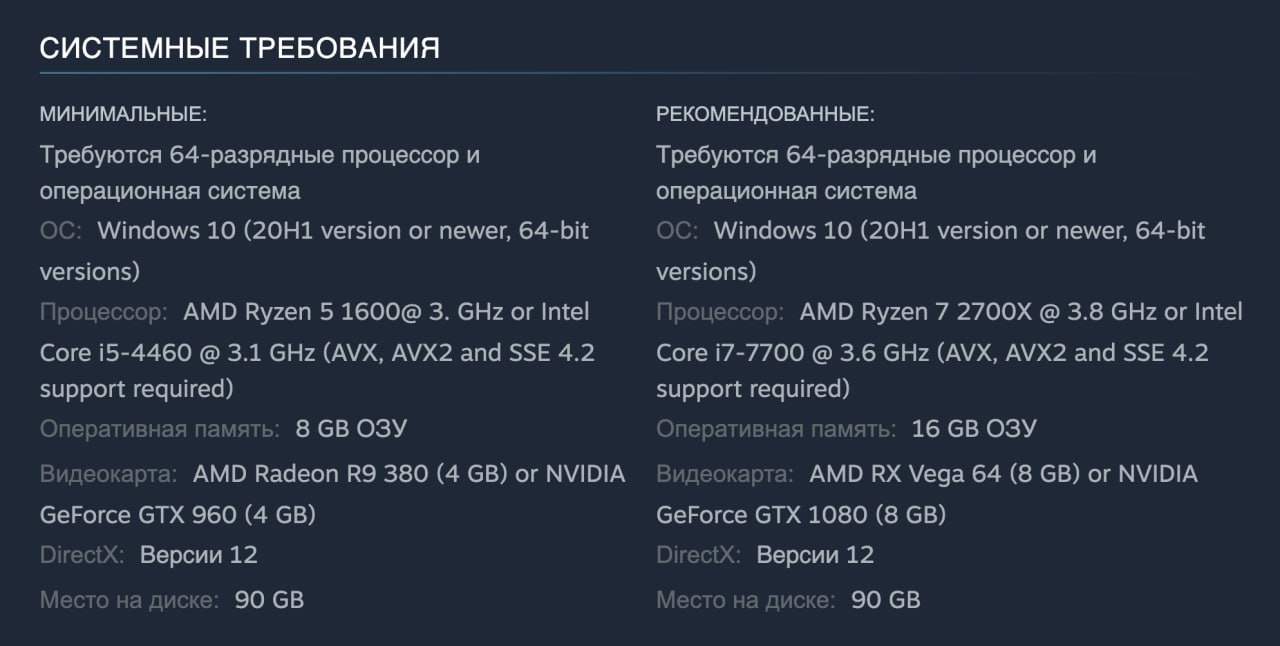Screen dimensions: 1280x646
Task: Click the GeForce GTX 960 text
Action: click(x=138, y=515)
